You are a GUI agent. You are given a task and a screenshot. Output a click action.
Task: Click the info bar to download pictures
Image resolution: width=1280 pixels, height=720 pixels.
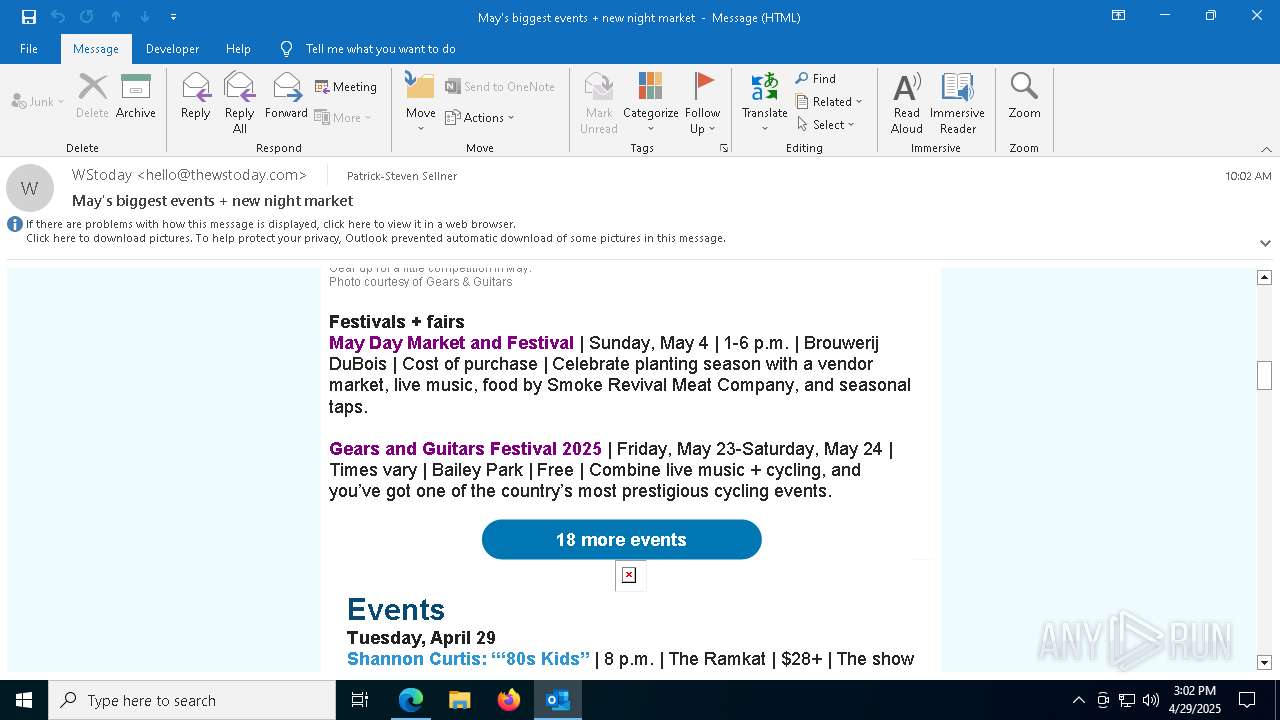[x=375, y=238]
